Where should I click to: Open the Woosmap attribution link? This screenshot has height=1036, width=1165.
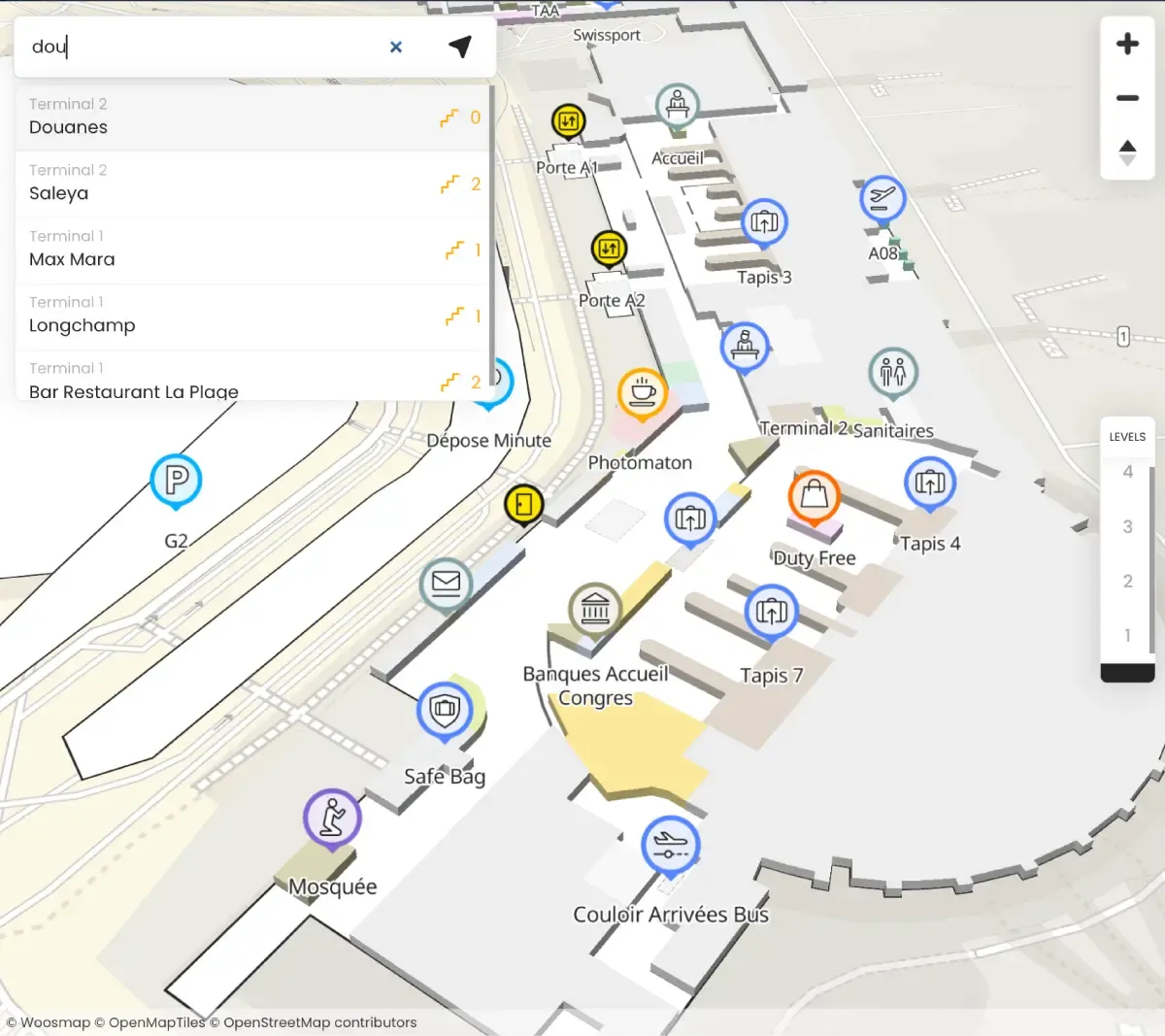(x=49, y=1022)
